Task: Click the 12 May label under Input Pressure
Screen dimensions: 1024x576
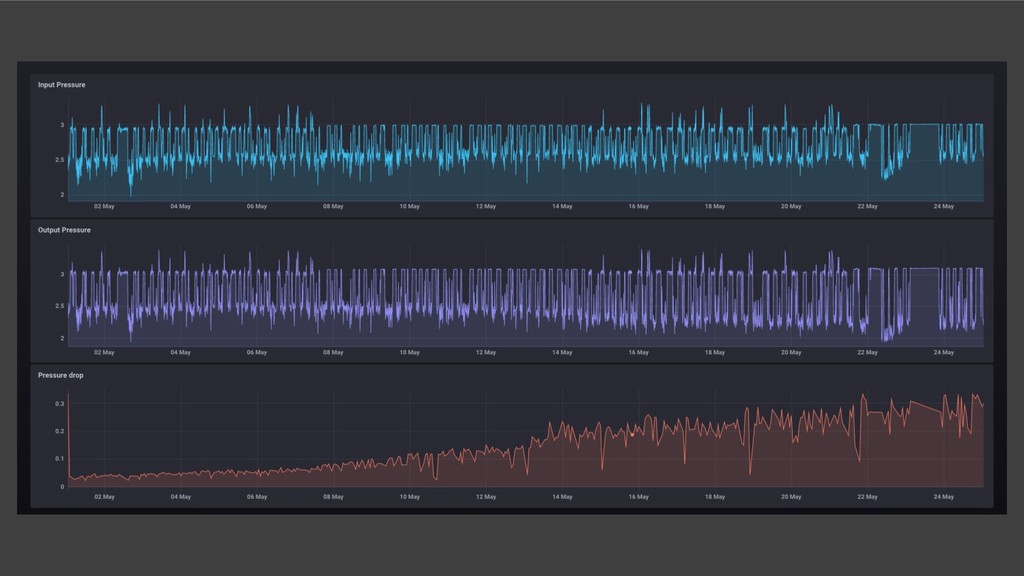Action: coord(486,207)
